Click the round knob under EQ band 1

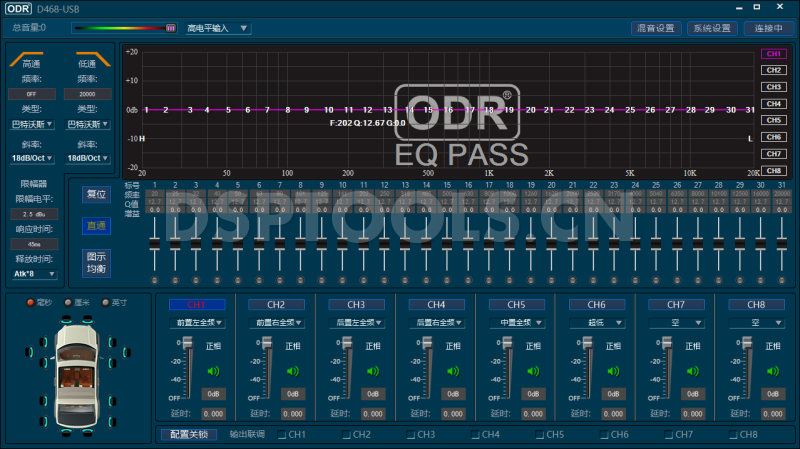[155, 280]
